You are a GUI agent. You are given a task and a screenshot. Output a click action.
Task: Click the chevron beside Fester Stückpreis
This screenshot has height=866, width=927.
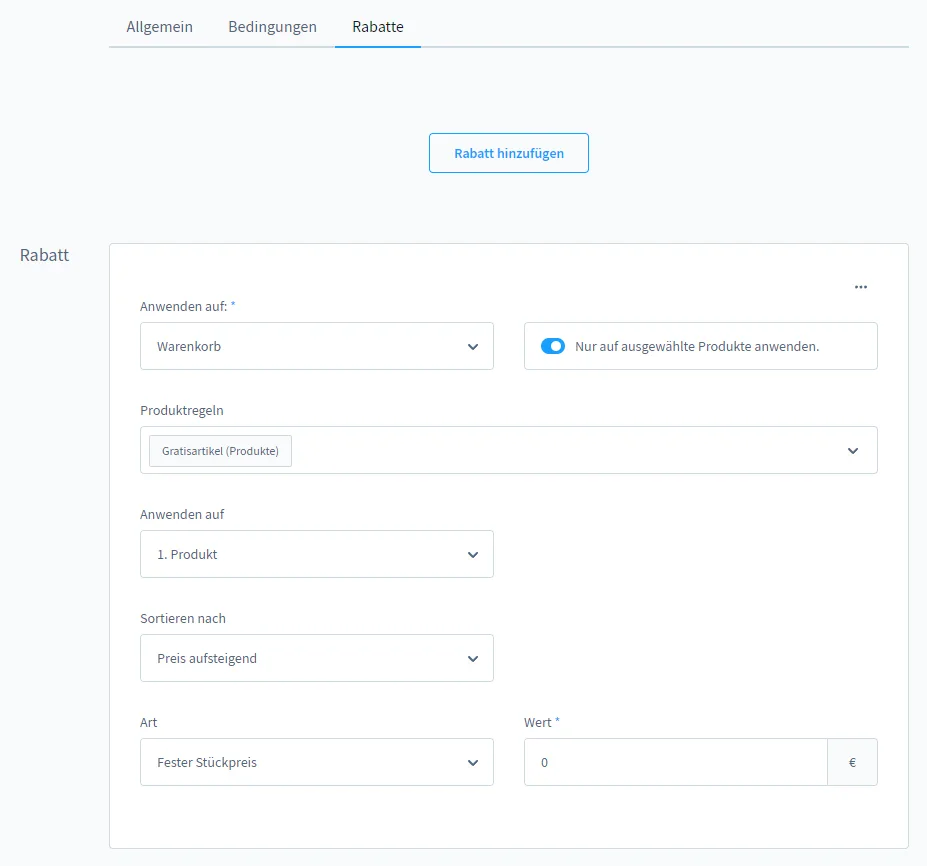(473, 763)
